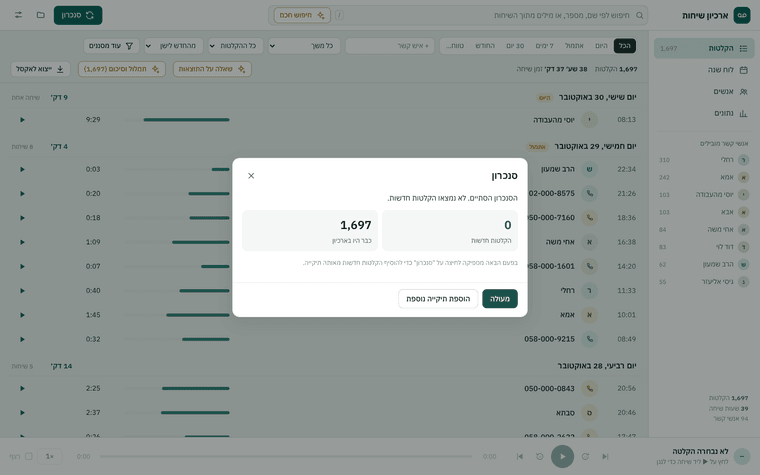
Task: Play the 1:09 אחי משה recording
Action: pos(22,242)
